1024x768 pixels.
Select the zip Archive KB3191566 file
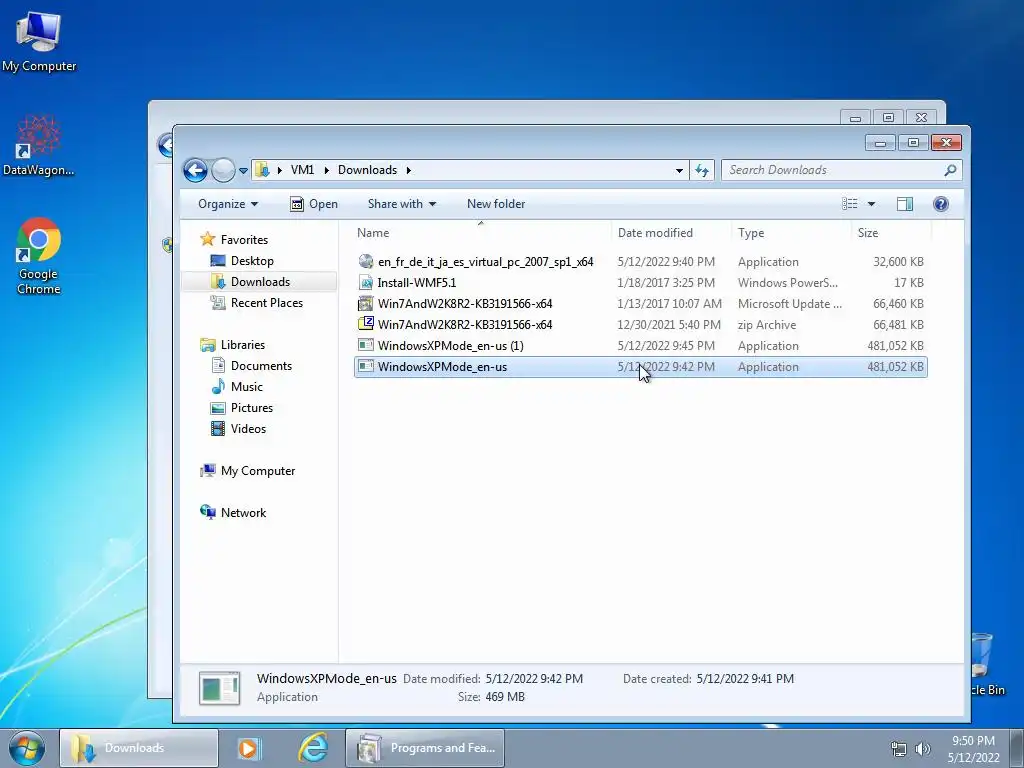[641, 325]
